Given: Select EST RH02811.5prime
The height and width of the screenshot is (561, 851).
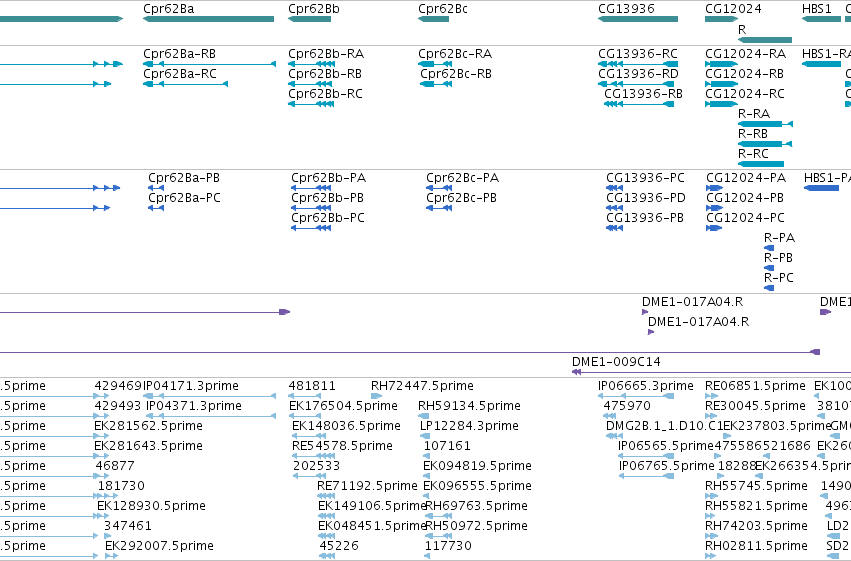Looking at the screenshot, I should click(x=710, y=556).
